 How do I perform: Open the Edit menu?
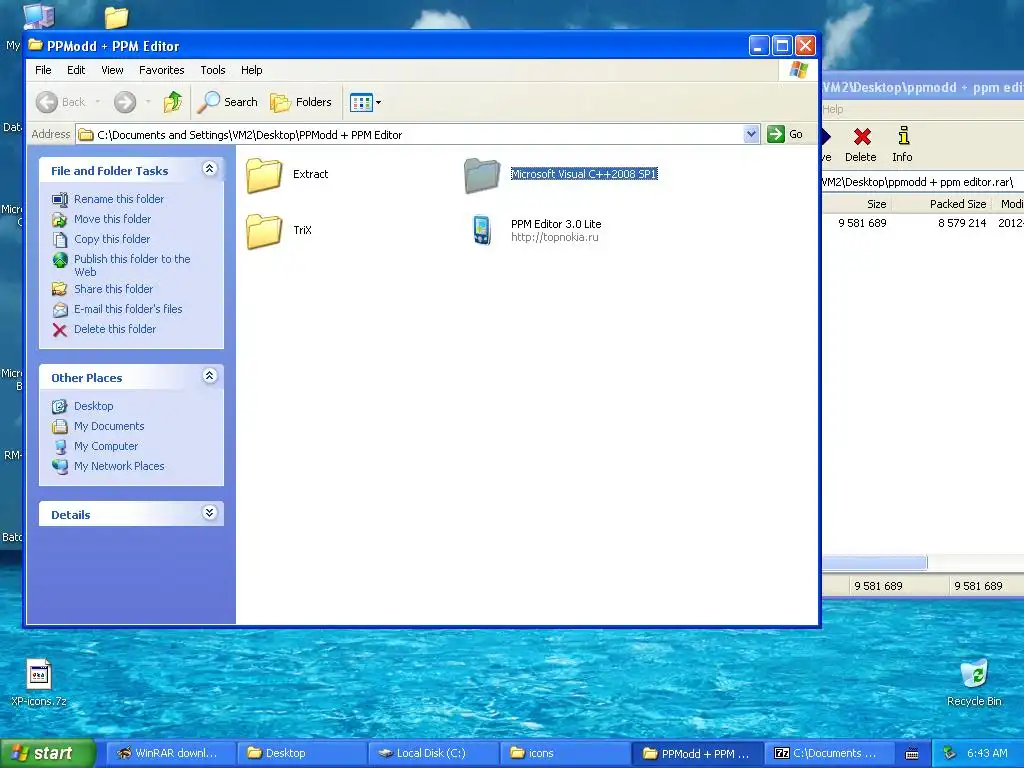76,70
